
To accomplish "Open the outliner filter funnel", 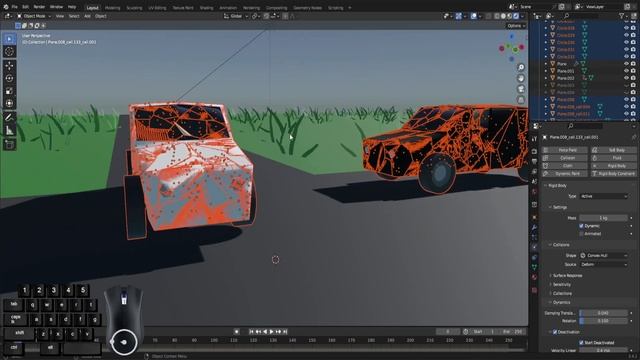I will (x=622, y=16).
